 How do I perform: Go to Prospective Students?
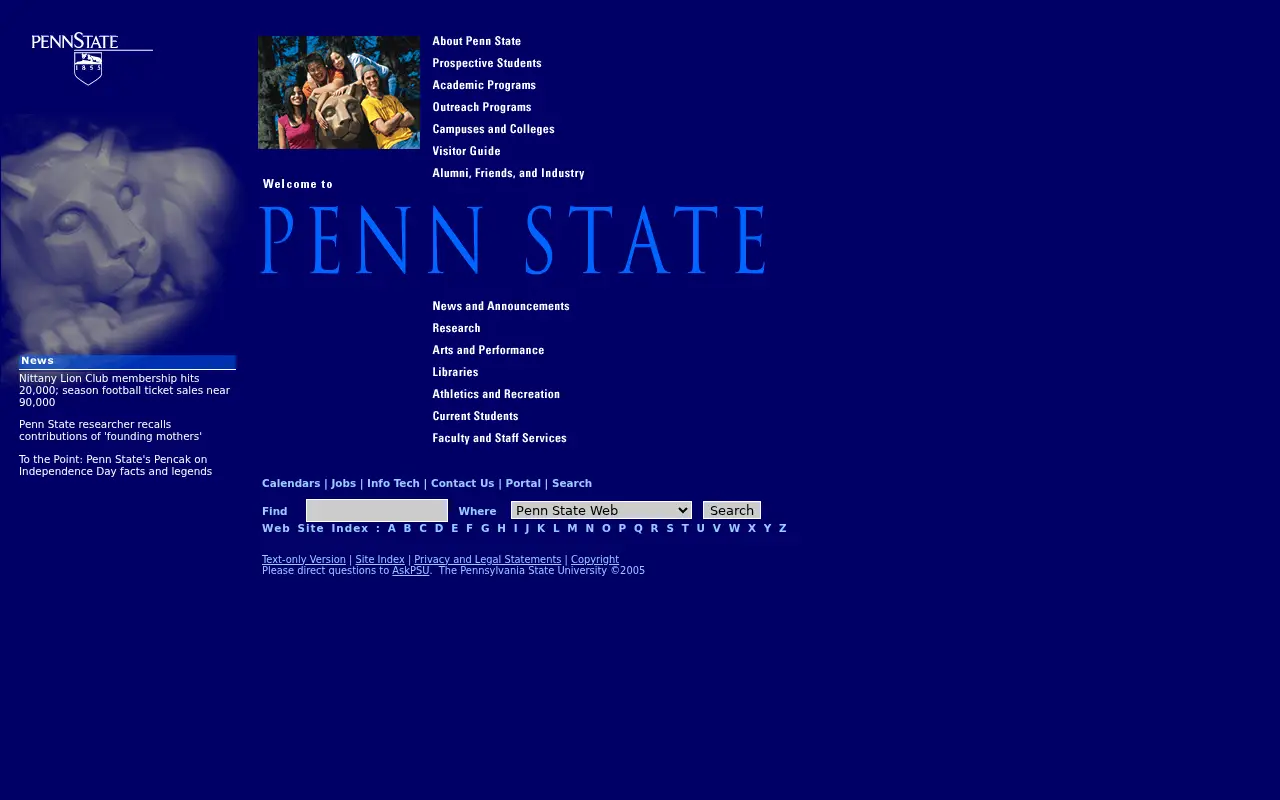(487, 63)
